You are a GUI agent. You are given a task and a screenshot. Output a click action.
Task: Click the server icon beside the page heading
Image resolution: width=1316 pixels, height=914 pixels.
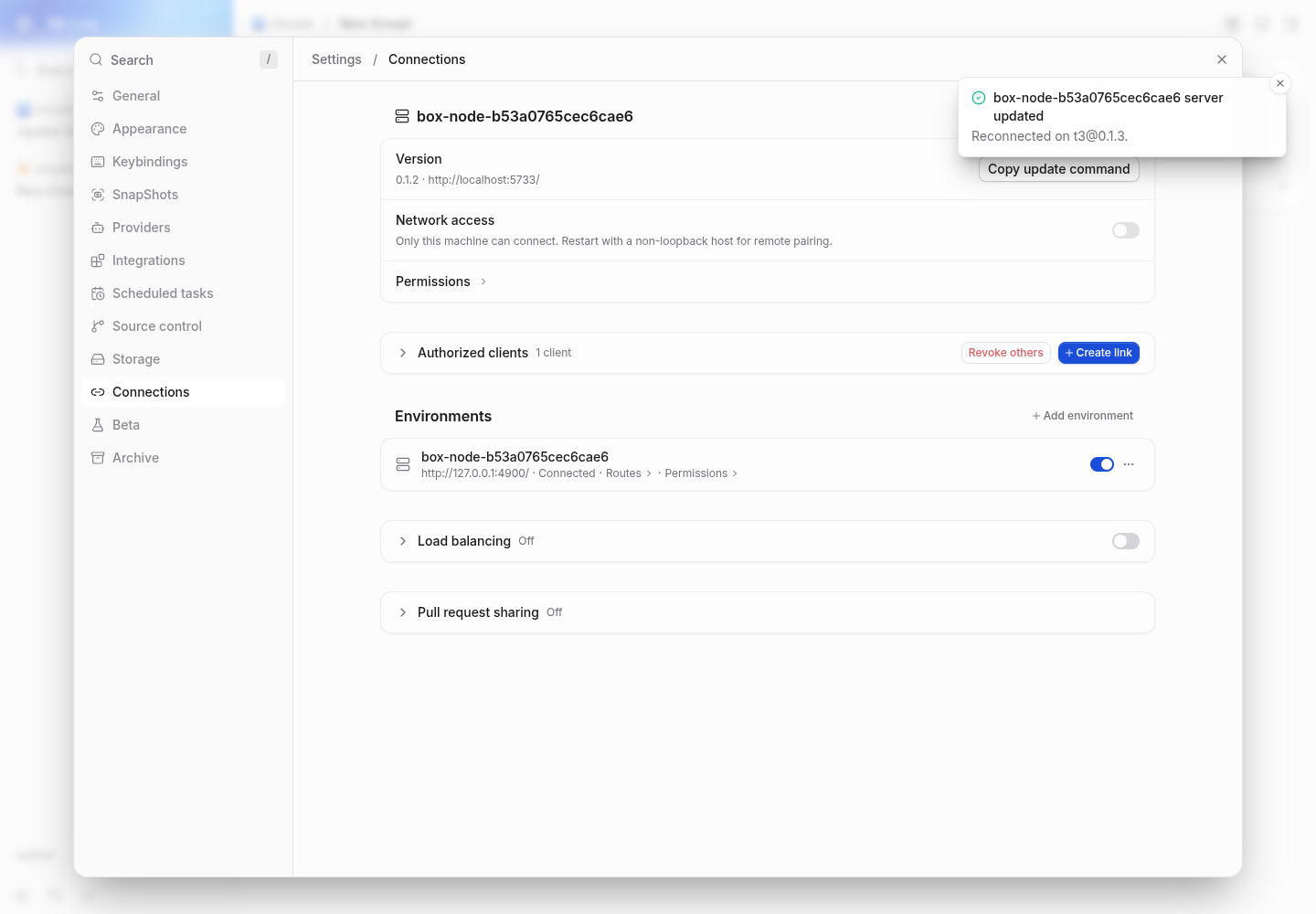402,116
